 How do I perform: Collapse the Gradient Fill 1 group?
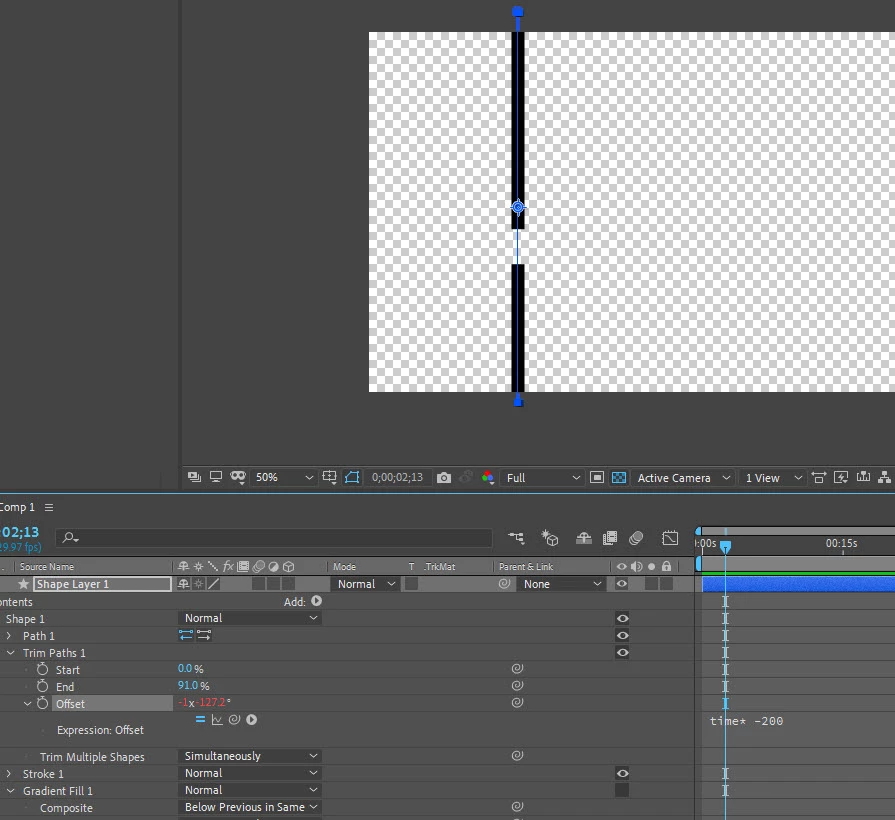10,790
